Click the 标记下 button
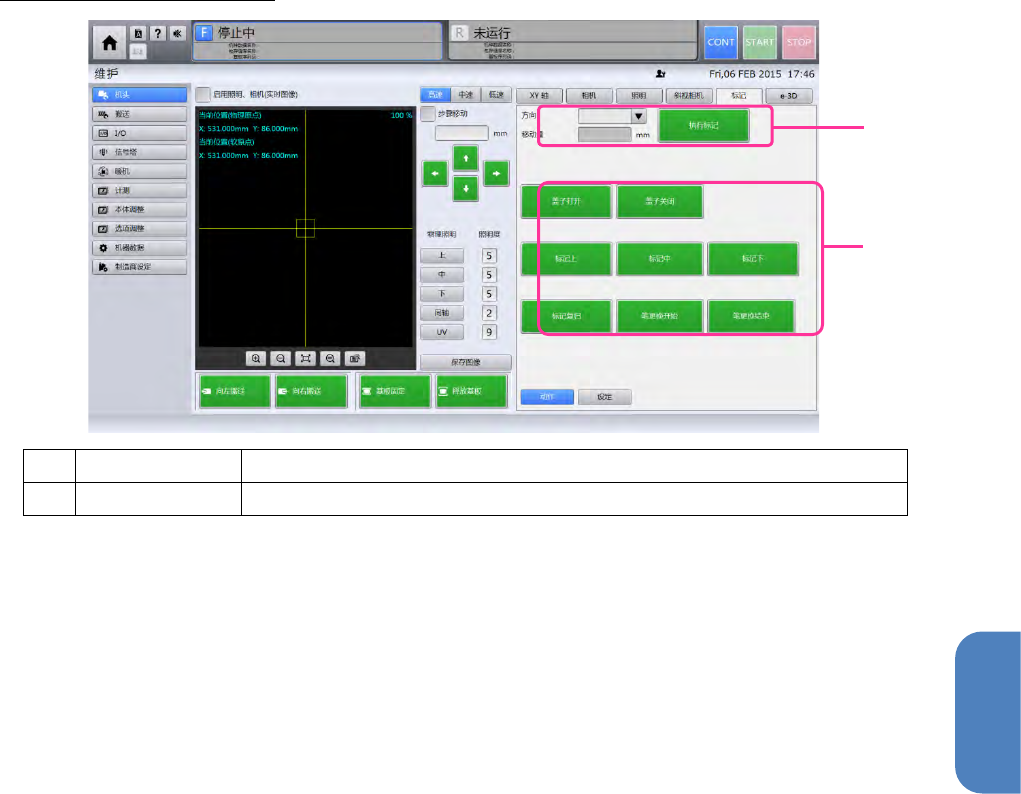Viewport: 1021px width, 794px height. point(752,259)
